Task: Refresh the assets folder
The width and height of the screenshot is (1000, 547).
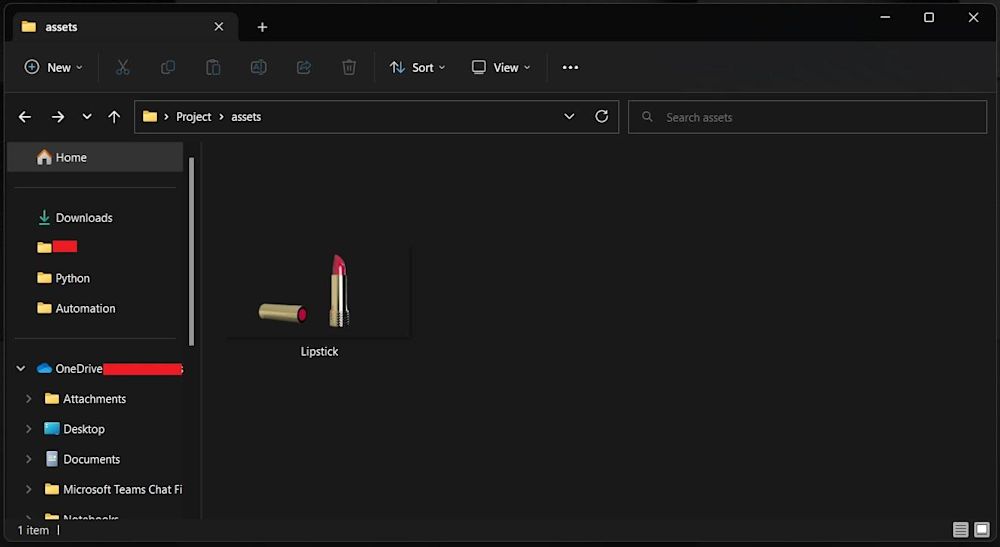Action: (x=601, y=117)
